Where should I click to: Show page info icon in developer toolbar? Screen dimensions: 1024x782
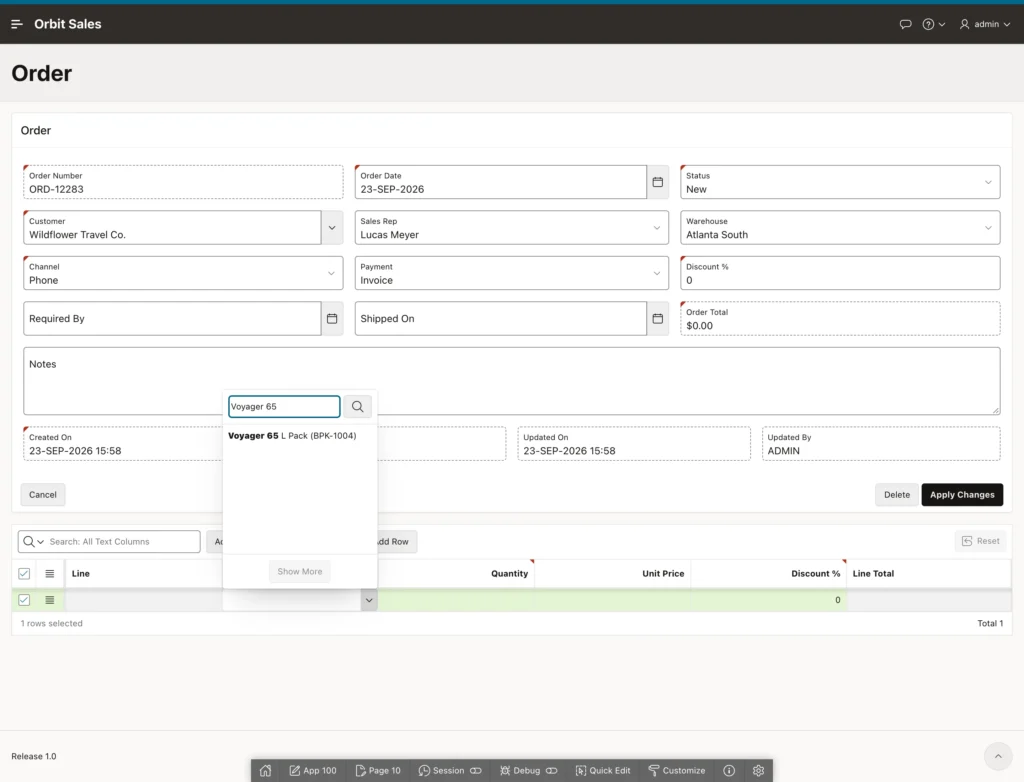click(729, 770)
